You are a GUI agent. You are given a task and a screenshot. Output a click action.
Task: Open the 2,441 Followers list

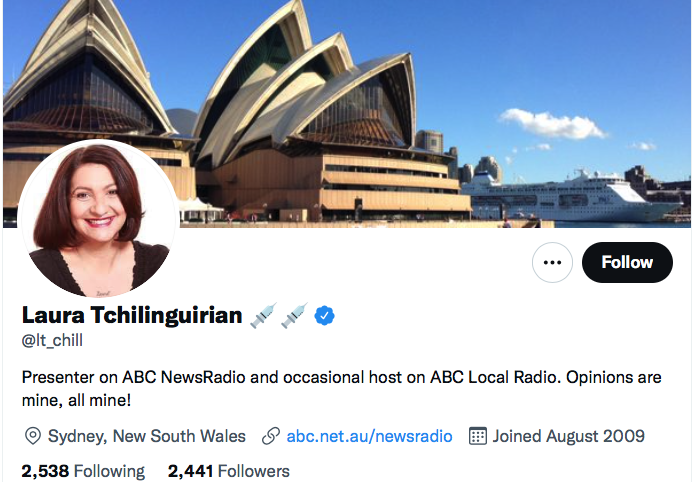point(229,471)
